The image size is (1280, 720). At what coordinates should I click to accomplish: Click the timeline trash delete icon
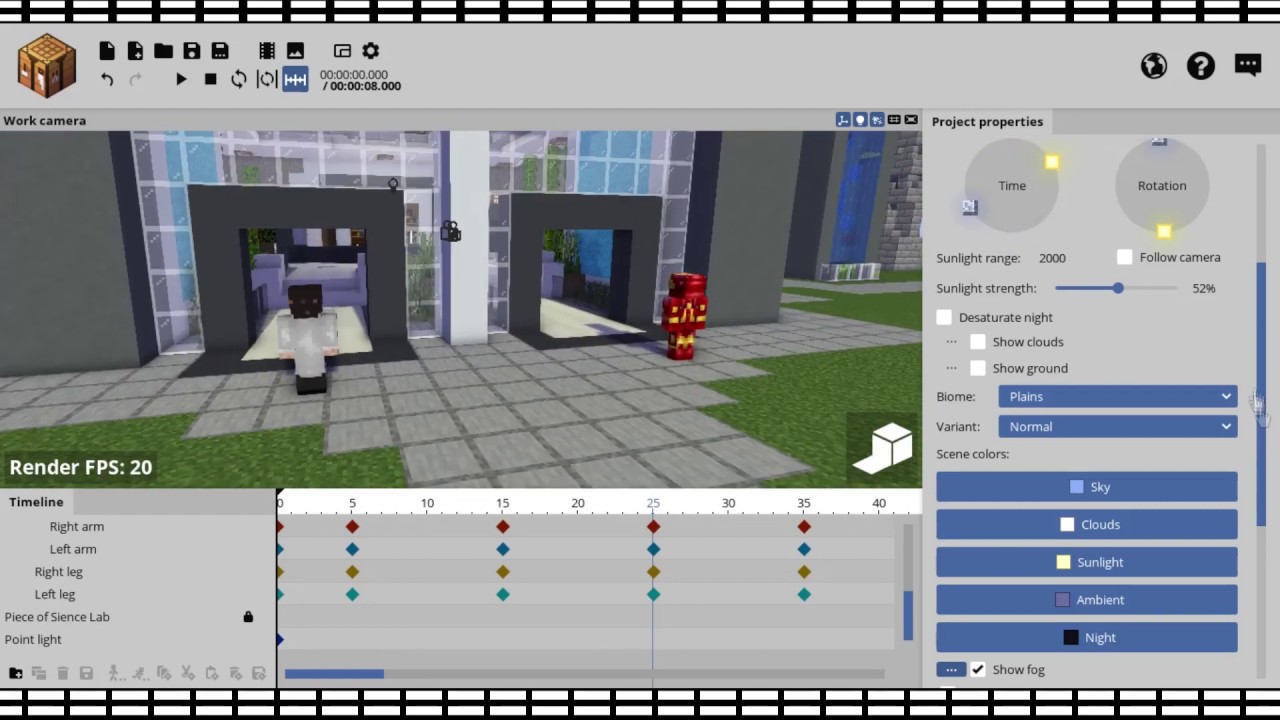tap(63, 673)
